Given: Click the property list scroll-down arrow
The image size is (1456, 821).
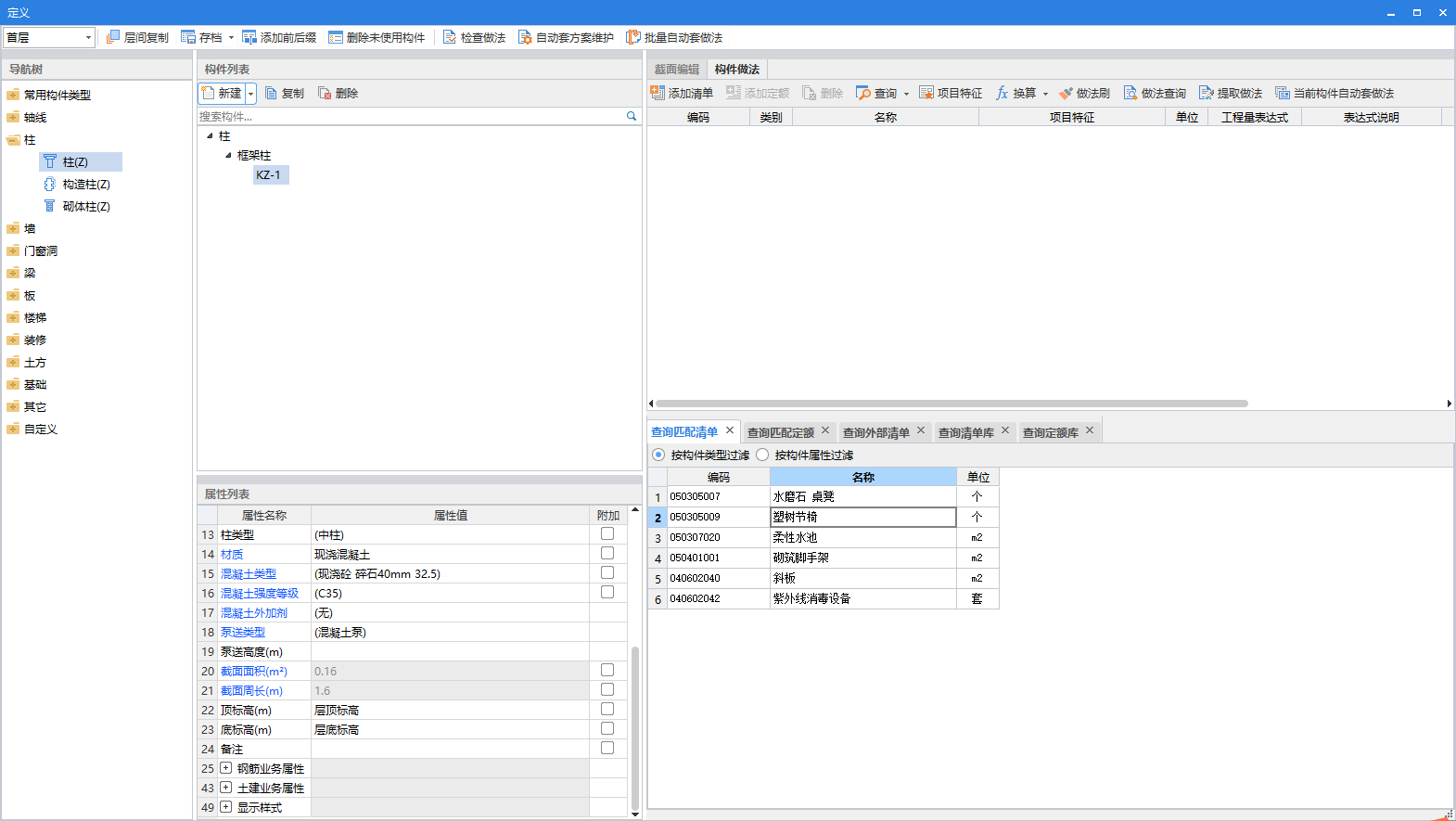Looking at the screenshot, I should click(x=635, y=814).
